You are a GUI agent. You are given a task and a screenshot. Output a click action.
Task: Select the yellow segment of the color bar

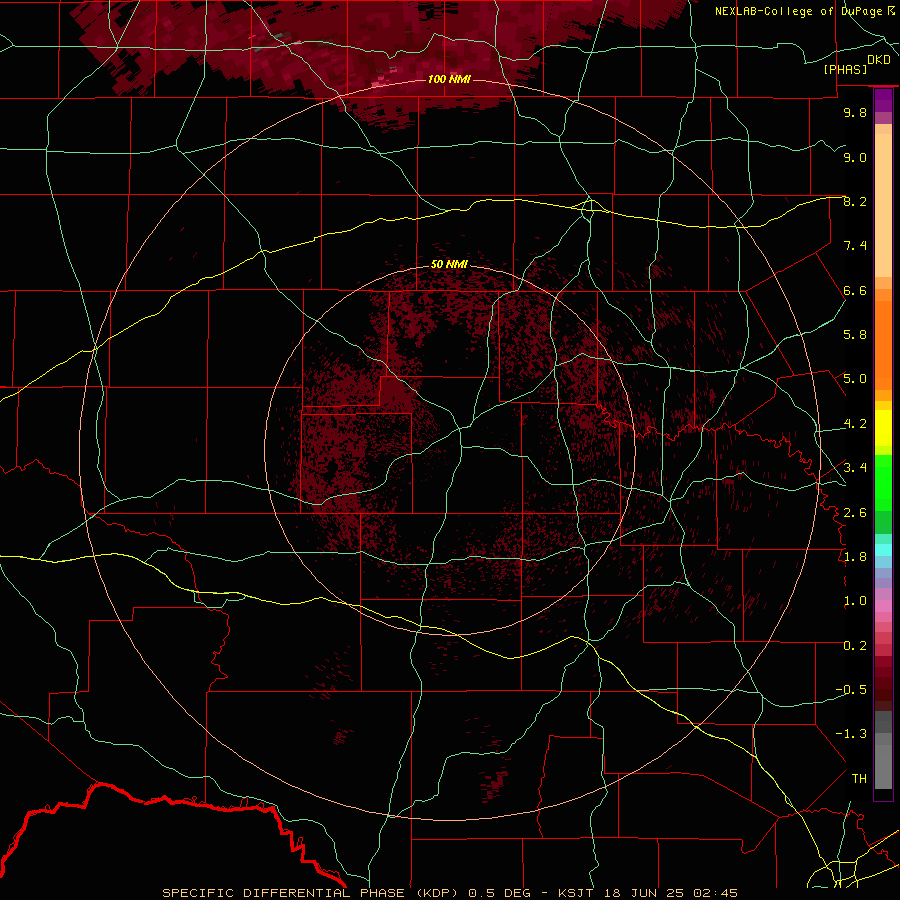(x=883, y=428)
